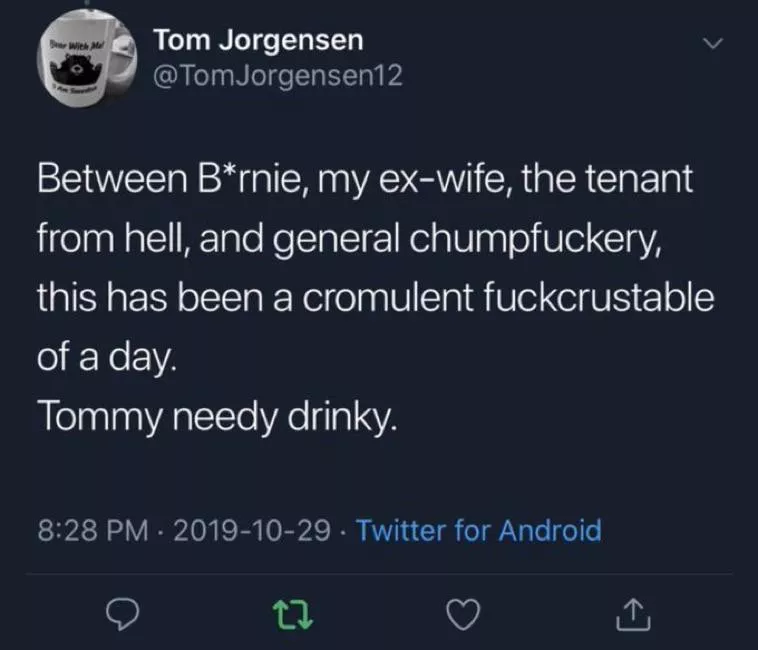The image size is (758, 650).
Task: Open the Twitter for Android link
Action: (x=479, y=529)
